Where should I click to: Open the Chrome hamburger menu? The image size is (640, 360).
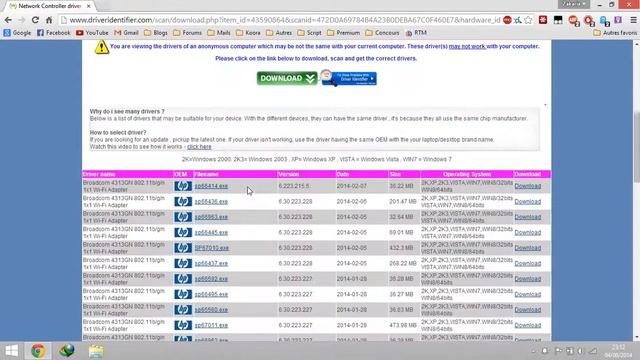633,20
